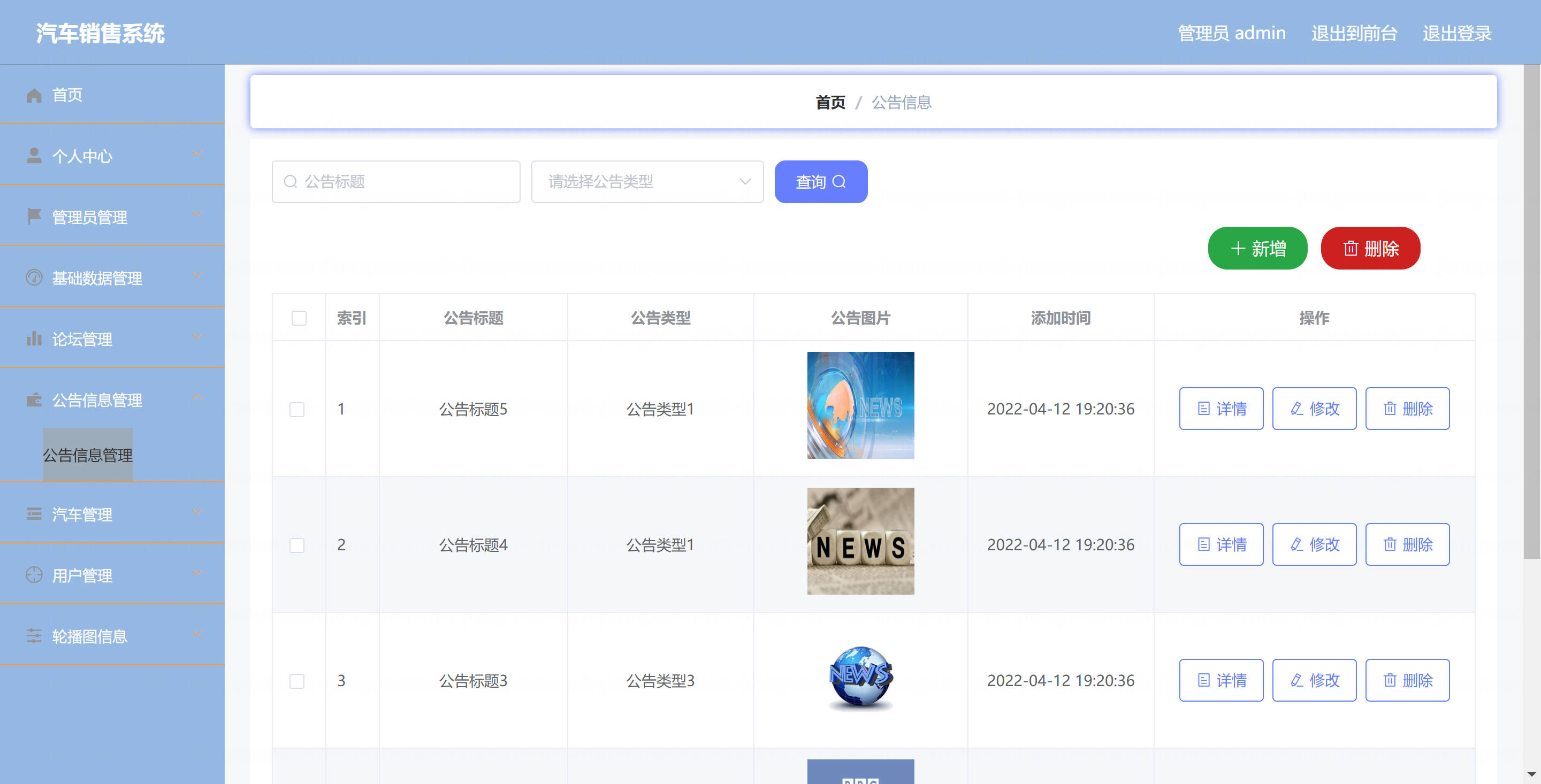Click the trash icon in 公告标题4 删除 button
This screenshot has width=1541, height=784.
[1390, 545]
